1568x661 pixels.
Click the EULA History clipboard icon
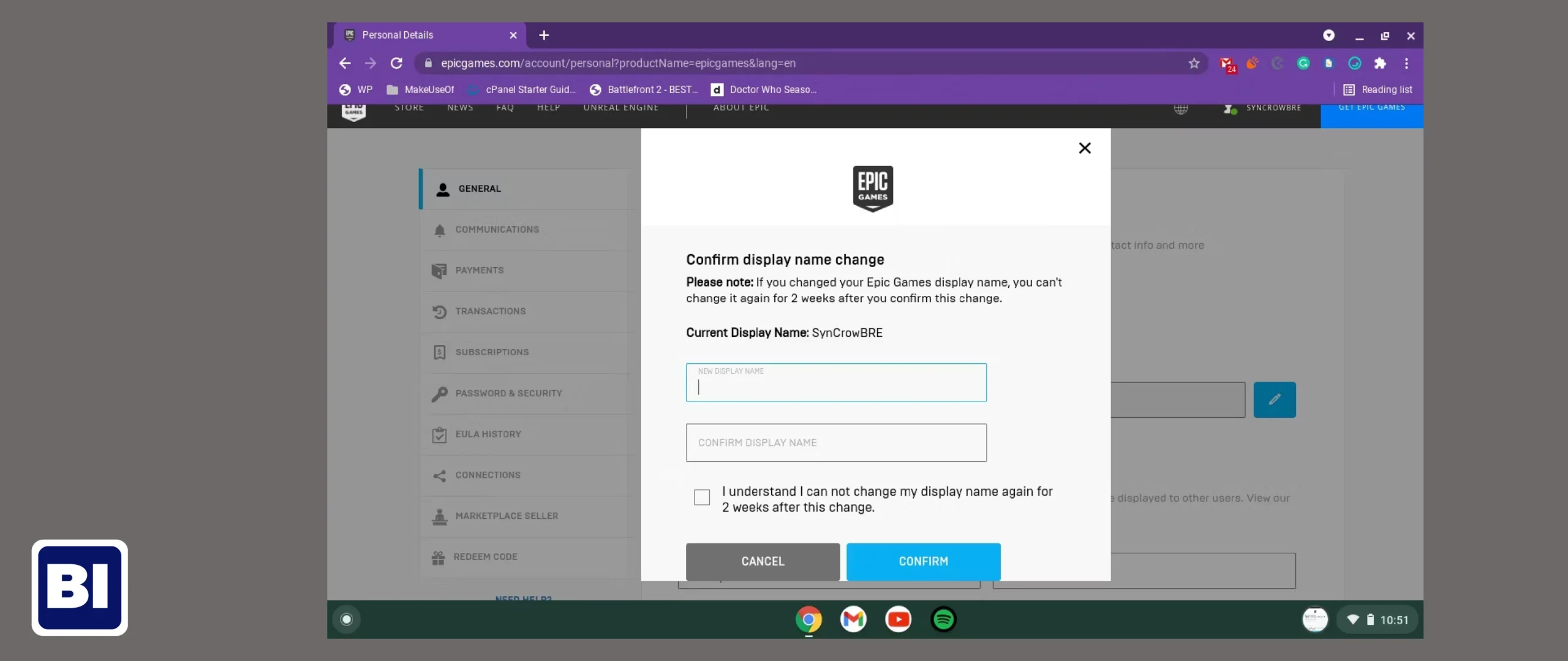[439, 435]
